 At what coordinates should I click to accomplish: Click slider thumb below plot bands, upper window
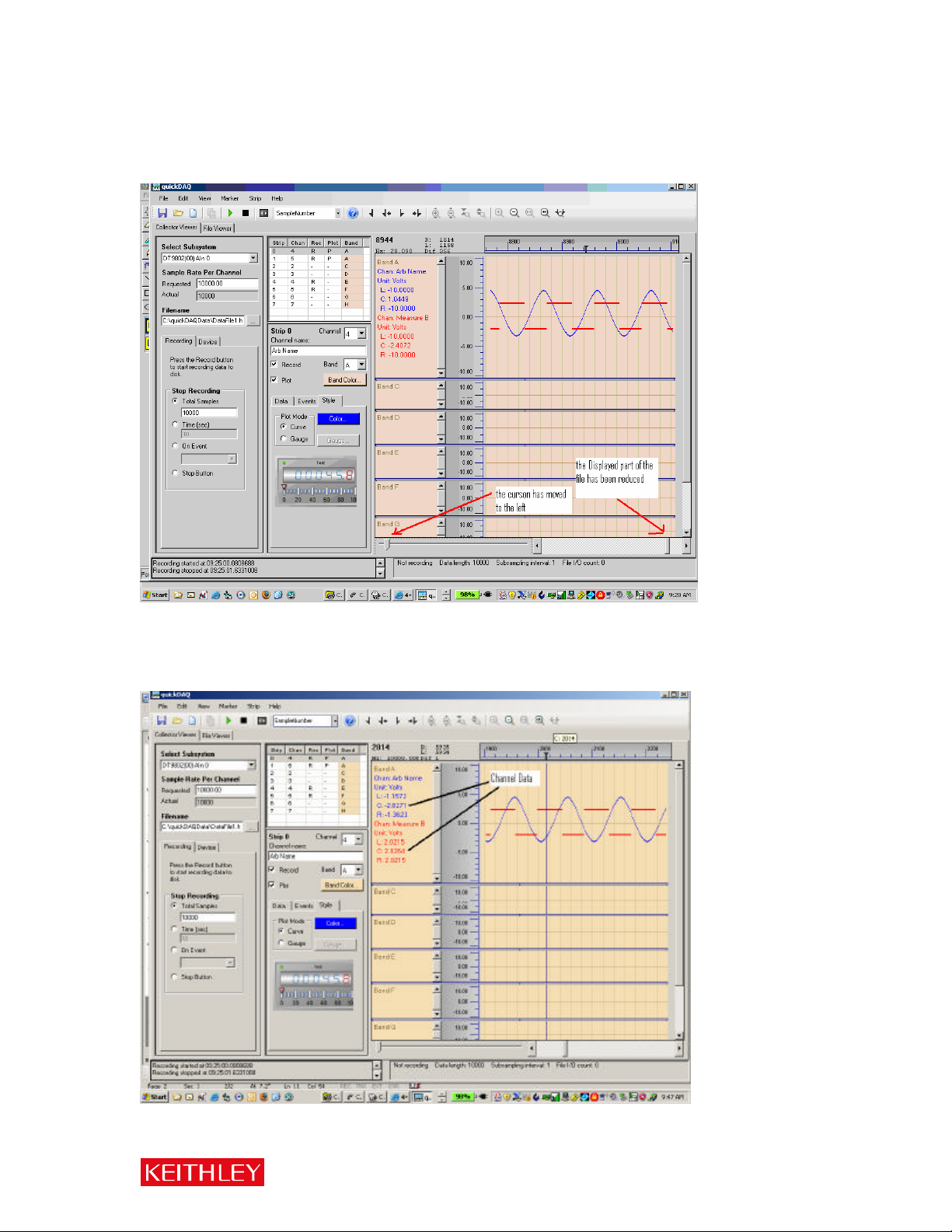pyautogui.click(x=388, y=545)
